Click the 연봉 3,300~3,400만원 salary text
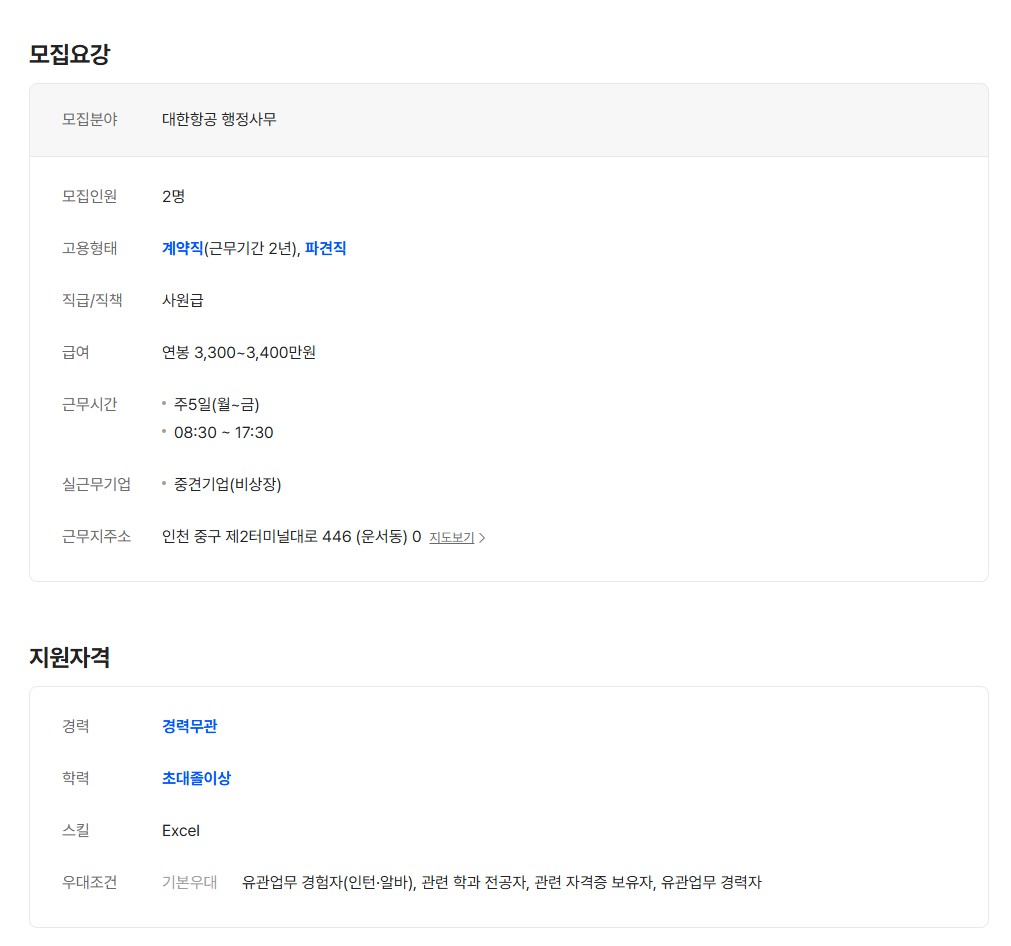The image size is (1011, 946). (239, 353)
